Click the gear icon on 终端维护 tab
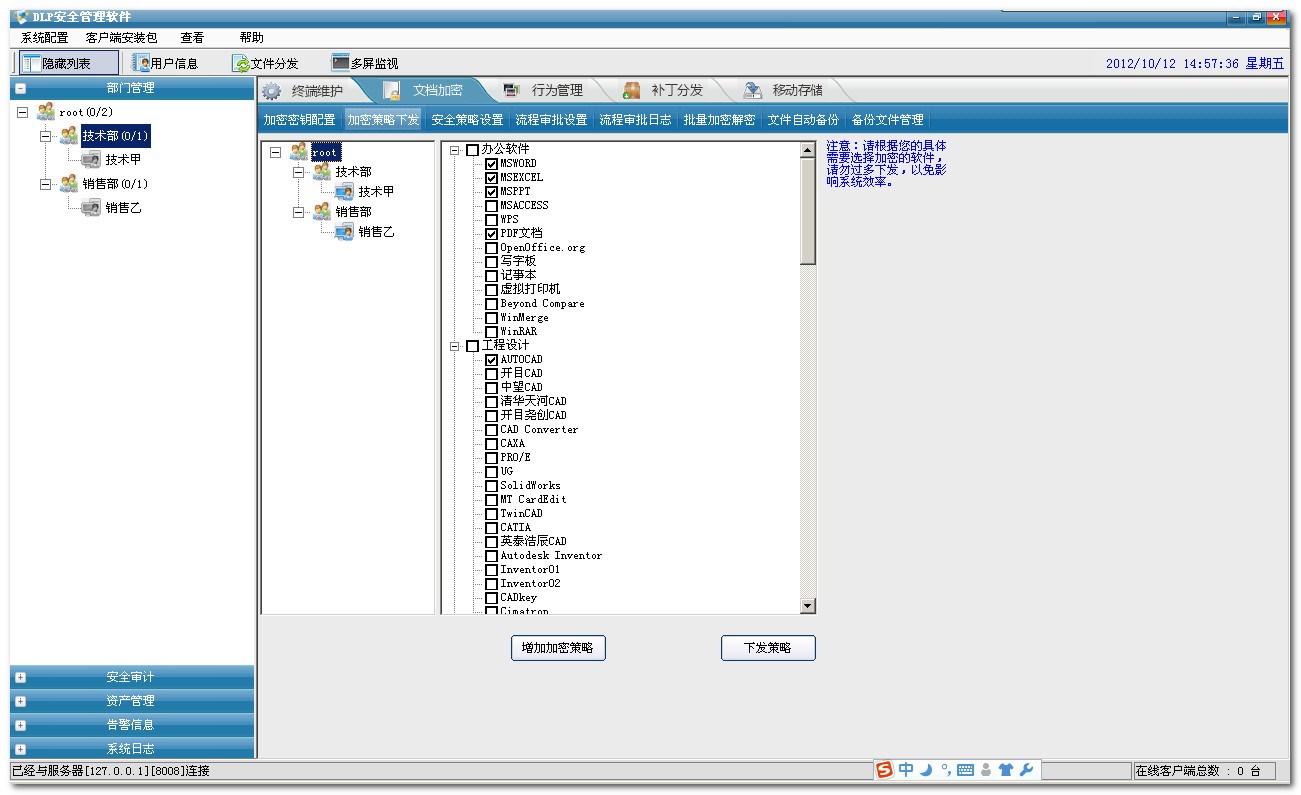The width and height of the screenshot is (1301, 795). point(271,91)
